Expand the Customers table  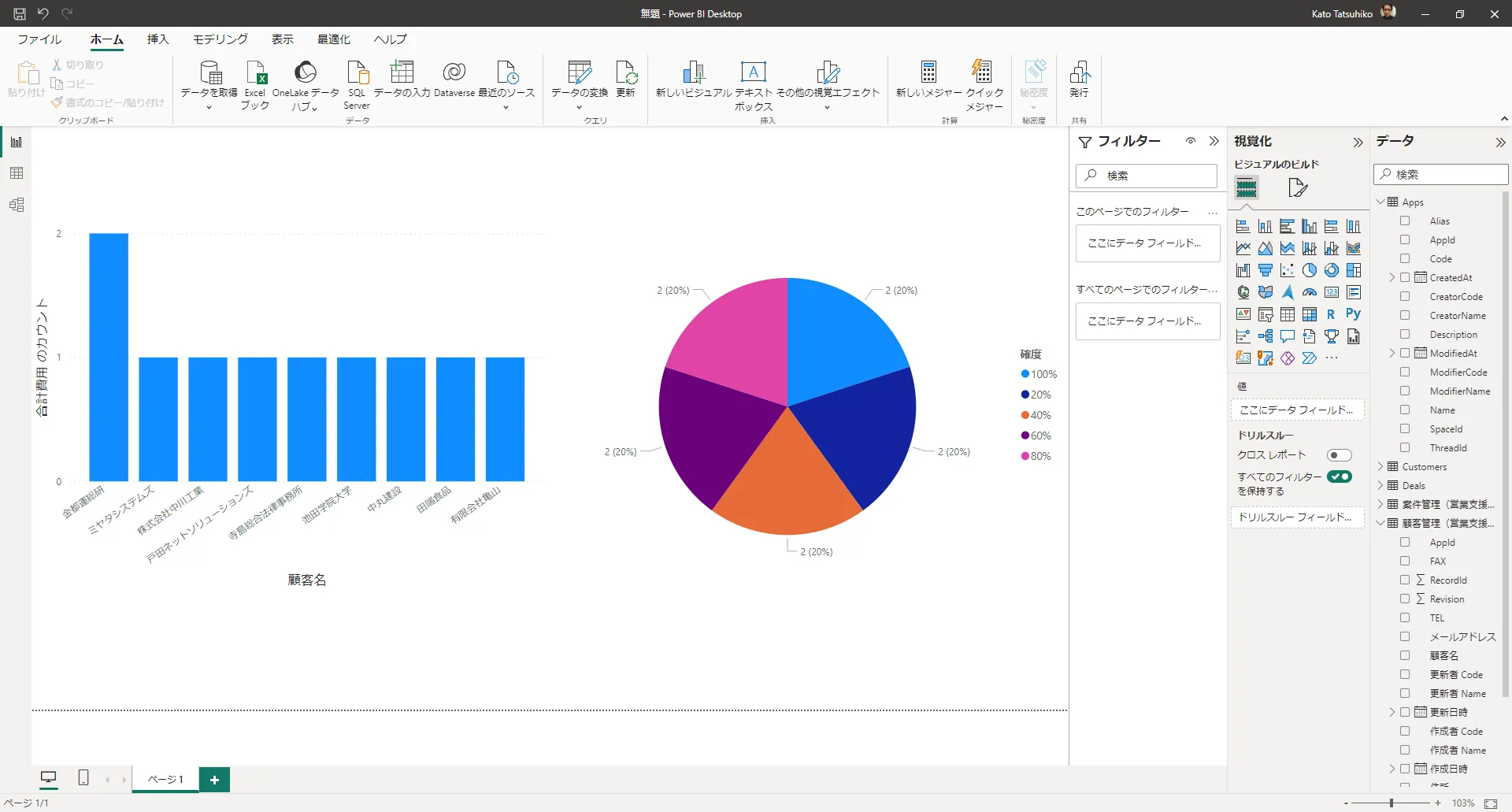tap(1379, 466)
